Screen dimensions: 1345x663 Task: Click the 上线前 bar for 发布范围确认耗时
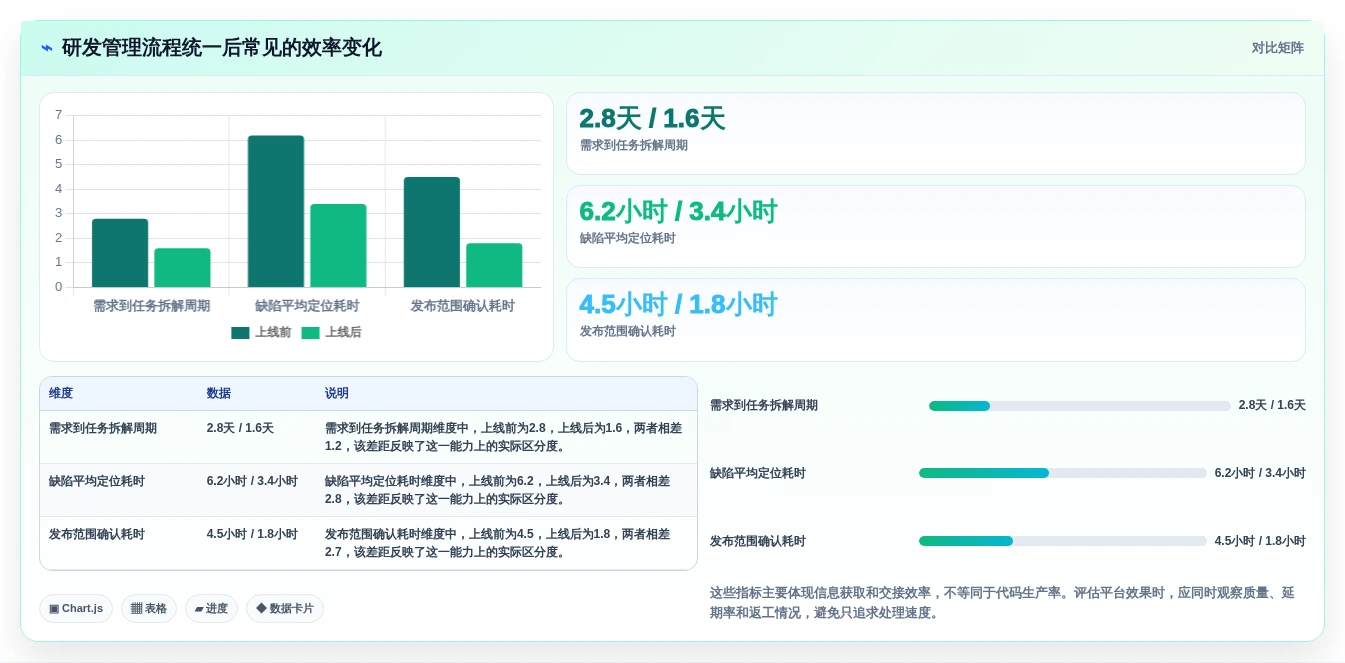432,232
